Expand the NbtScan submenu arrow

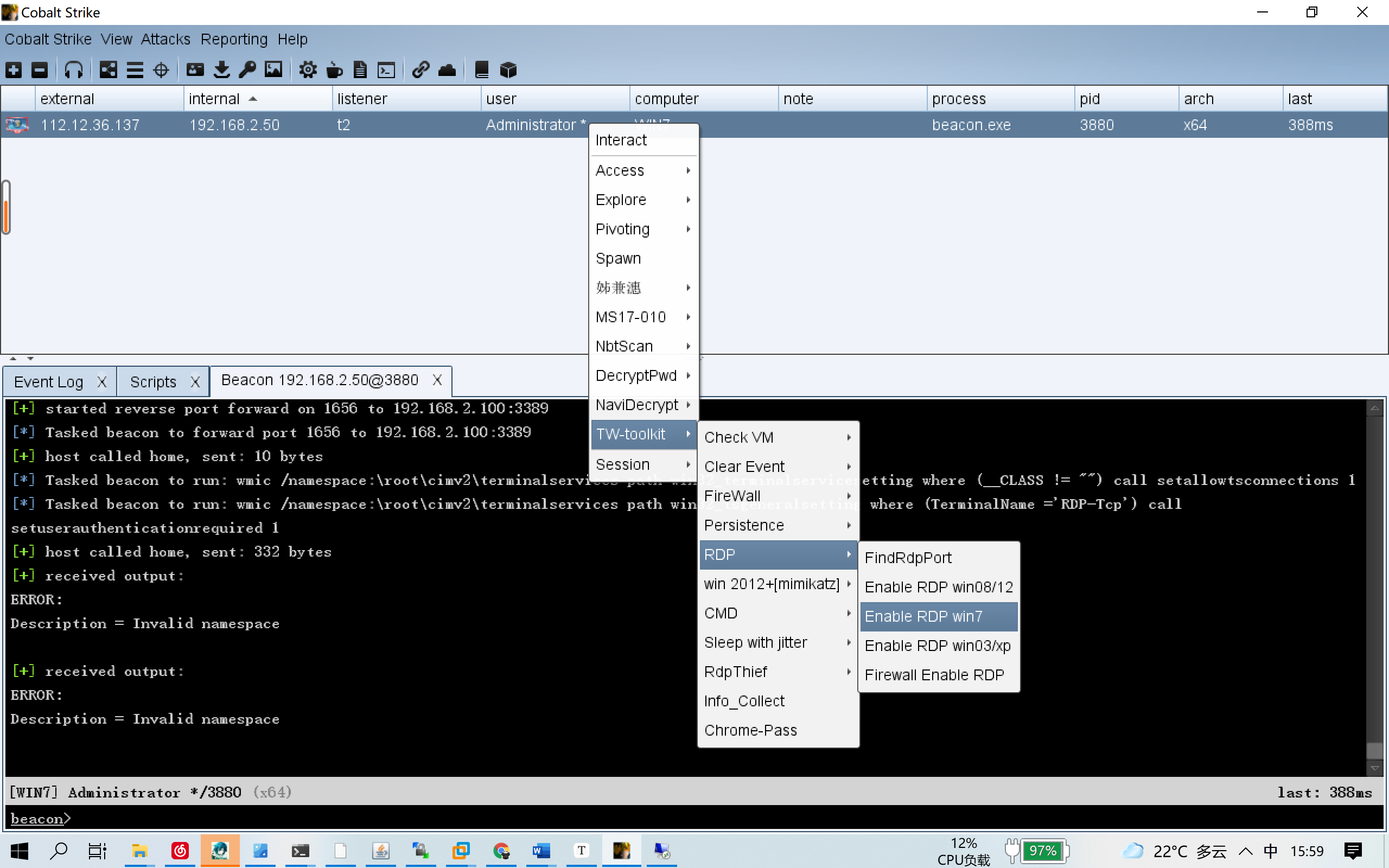688,346
